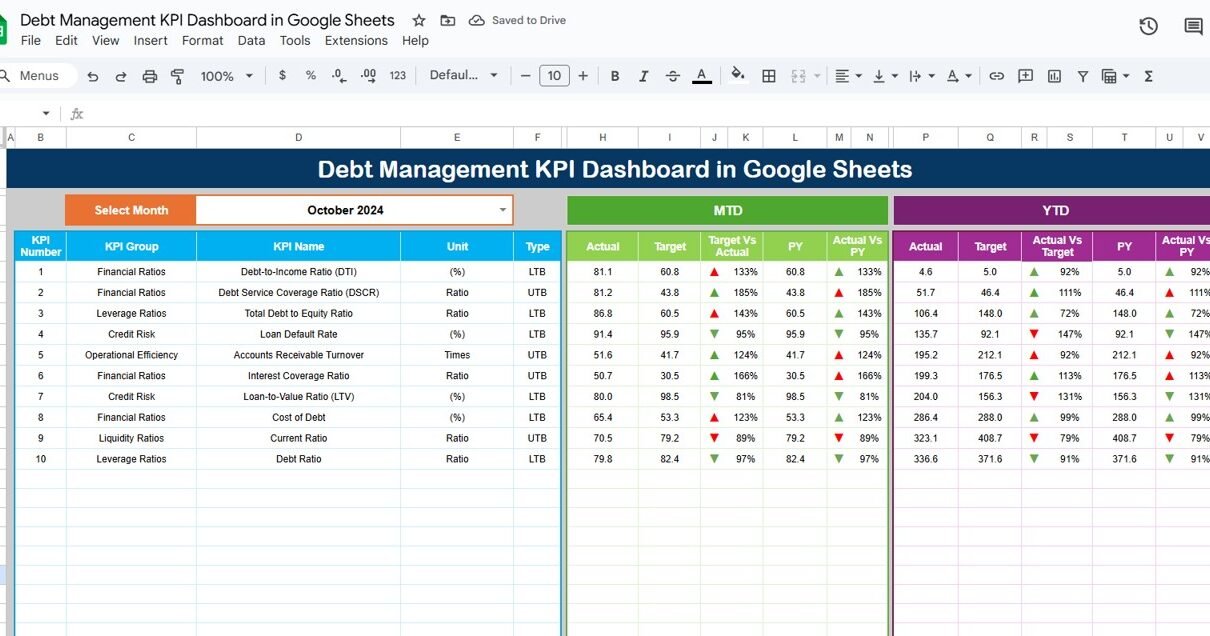Open the Insert menu
Screen dimensions: 1210x636
tap(150, 41)
